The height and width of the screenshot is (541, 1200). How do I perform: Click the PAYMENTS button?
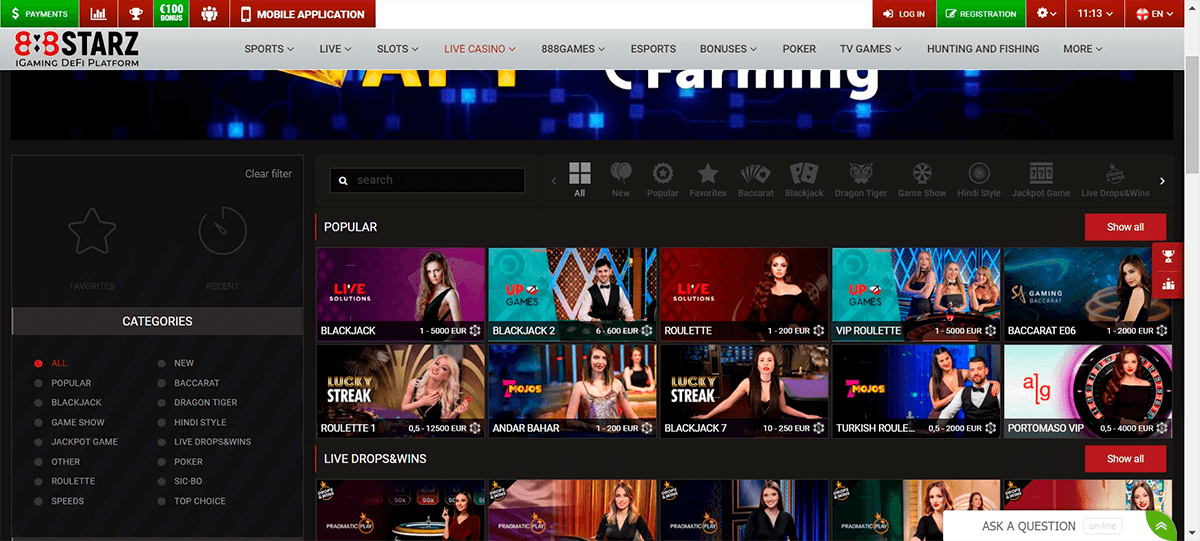[x=39, y=14]
